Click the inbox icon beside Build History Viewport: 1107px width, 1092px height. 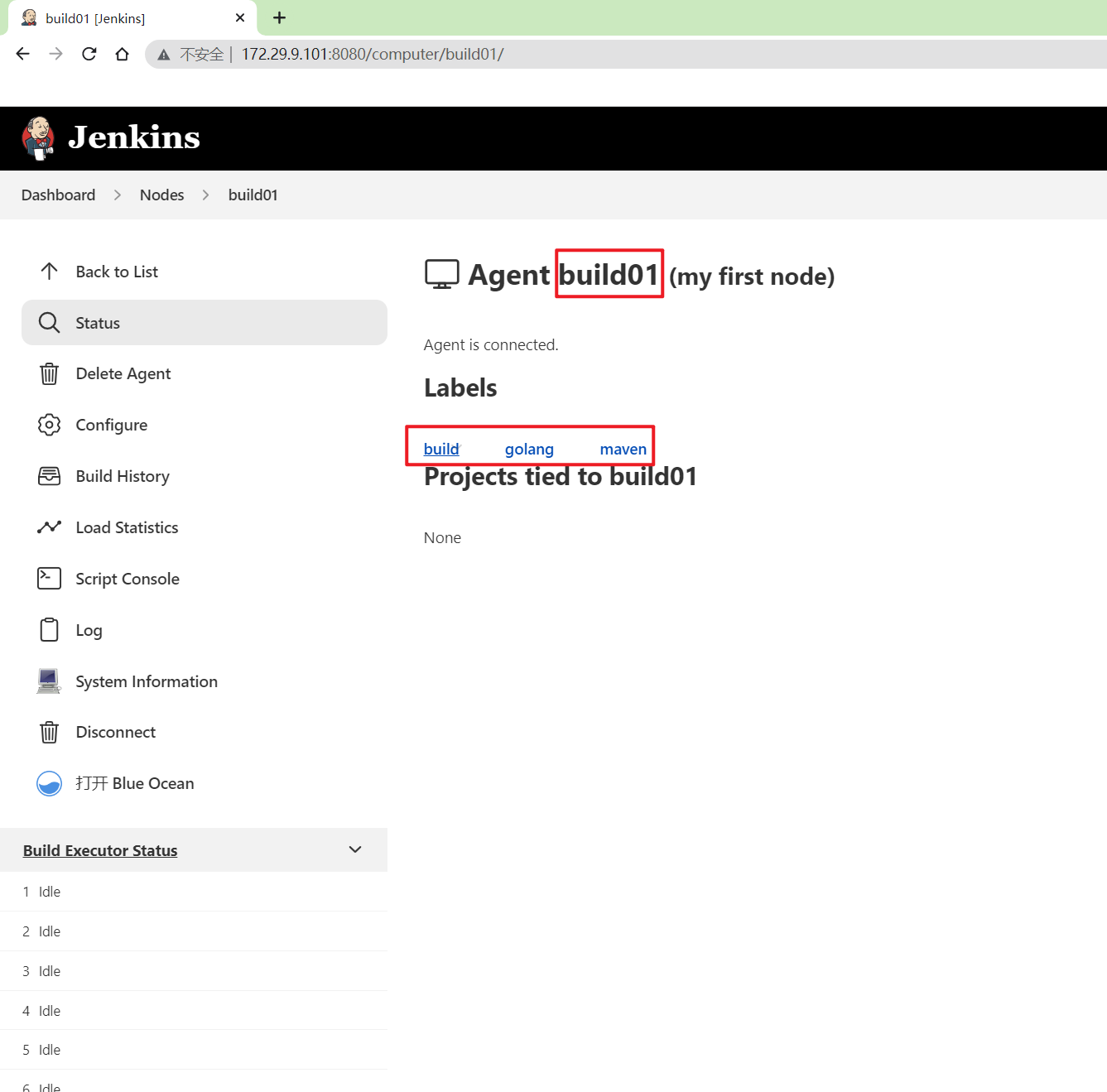[x=49, y=476]
